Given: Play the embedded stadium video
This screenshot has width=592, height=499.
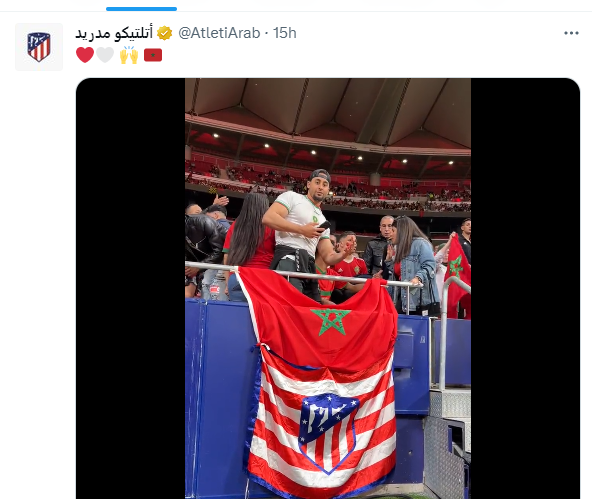Looking at the screenshot, I should tap(328, 288).
